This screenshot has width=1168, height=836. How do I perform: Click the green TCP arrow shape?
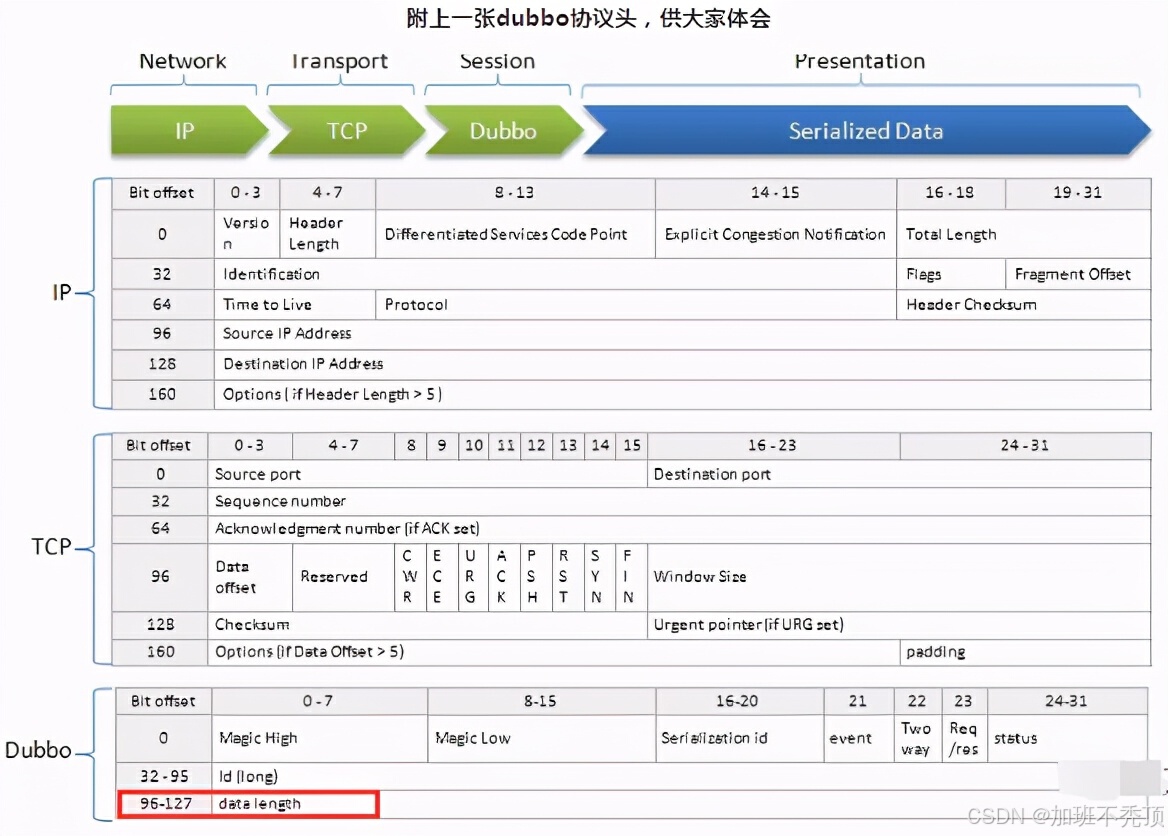tap(346, 130)
